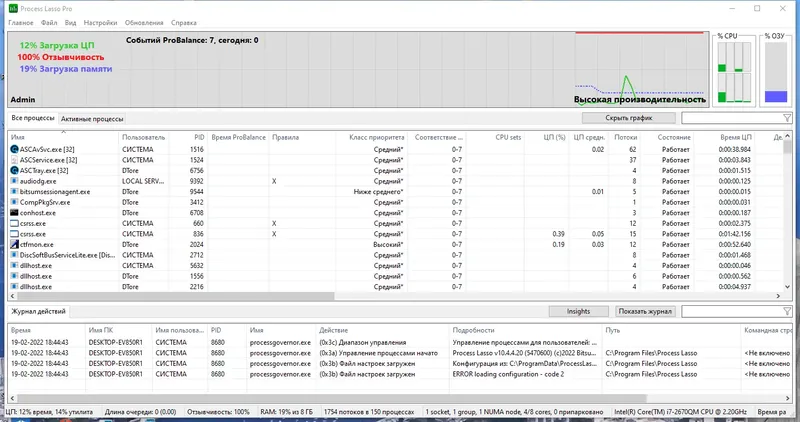The image size is (800, 422).
Task: Click the csrss.exe icon with PID 836
Action: pyautogui.click(x=14, y=234)
